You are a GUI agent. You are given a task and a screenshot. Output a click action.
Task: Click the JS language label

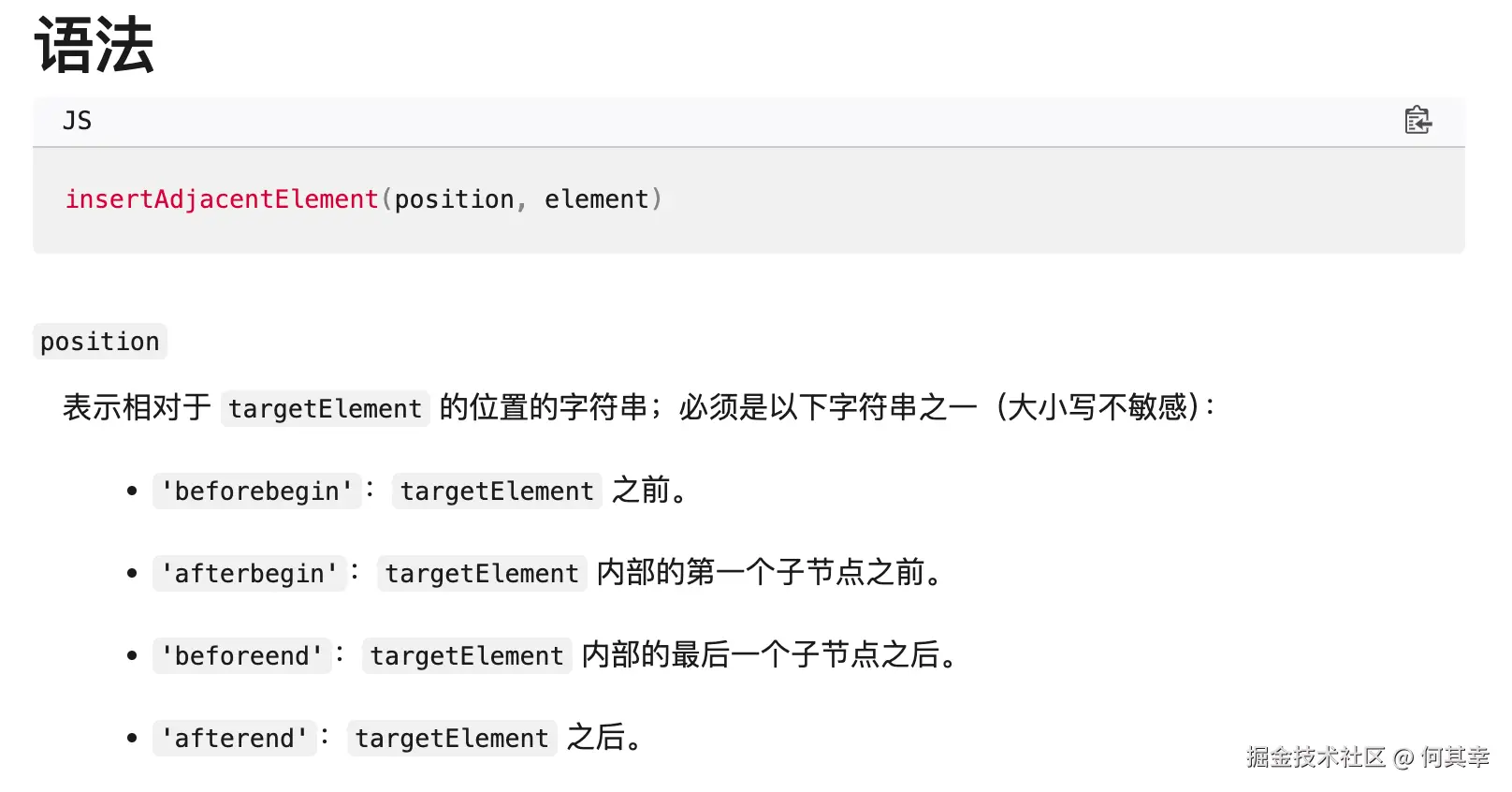click(77, 121)
